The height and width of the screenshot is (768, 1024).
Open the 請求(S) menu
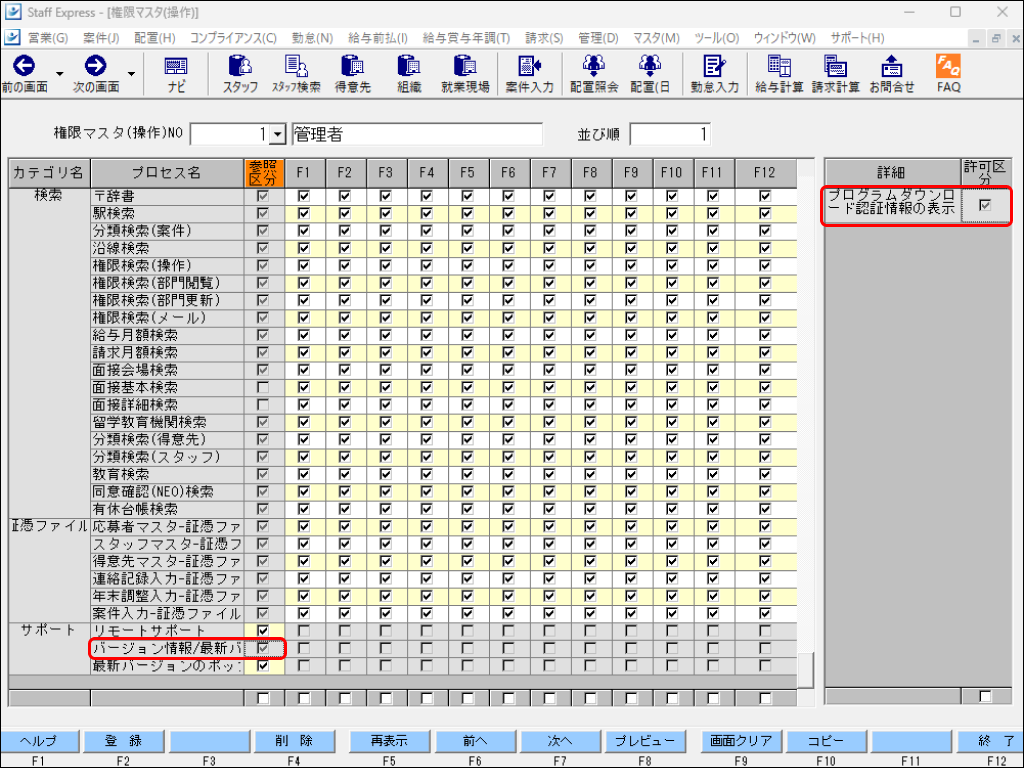pos(544,38)
